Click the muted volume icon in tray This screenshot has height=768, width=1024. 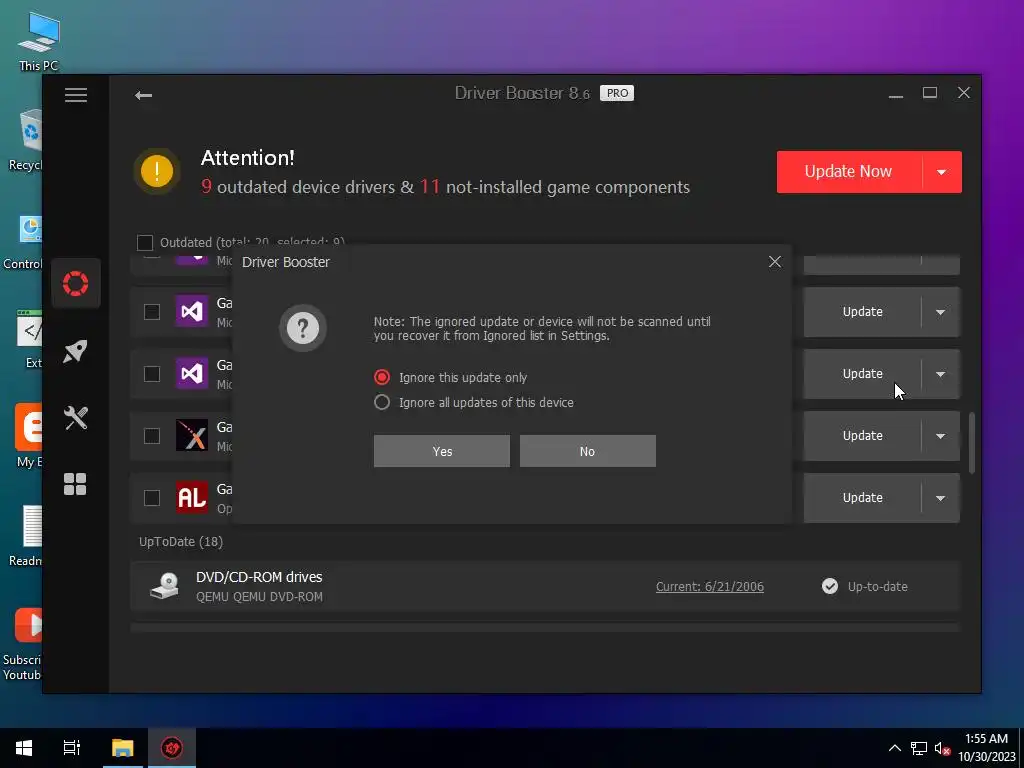tap(942, 748)
